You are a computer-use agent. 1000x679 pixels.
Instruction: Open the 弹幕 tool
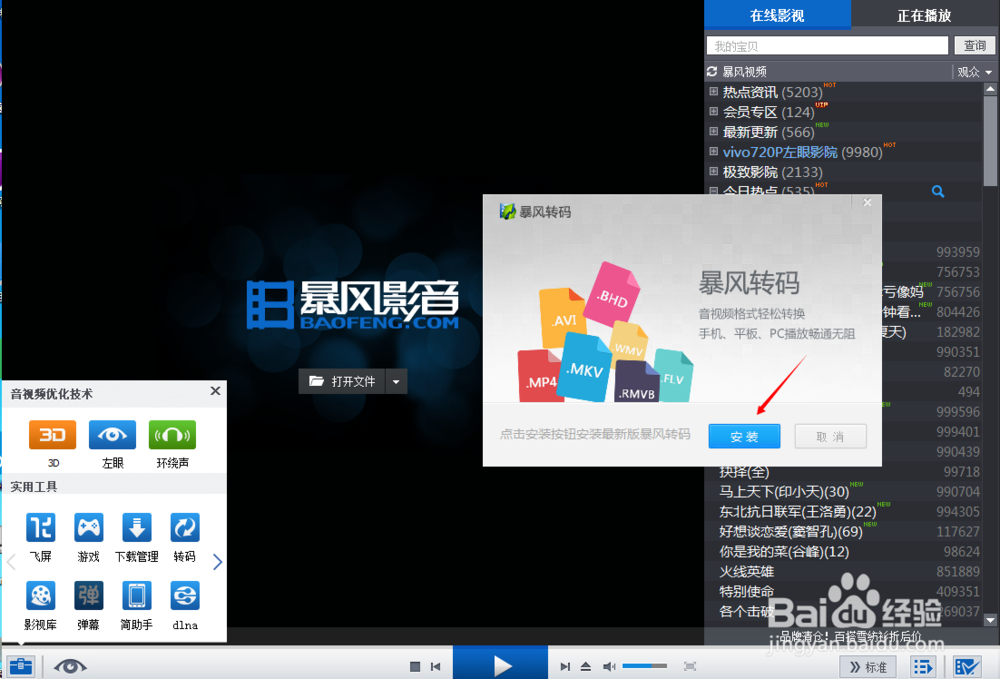pos(89,596)
